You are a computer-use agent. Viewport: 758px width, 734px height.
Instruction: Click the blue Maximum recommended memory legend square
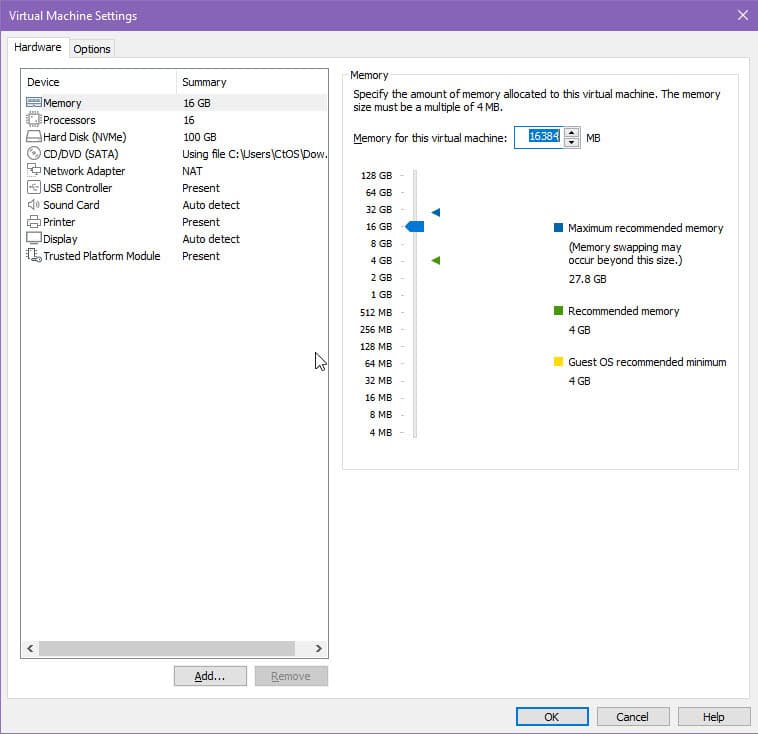click(x=558, y=228)
